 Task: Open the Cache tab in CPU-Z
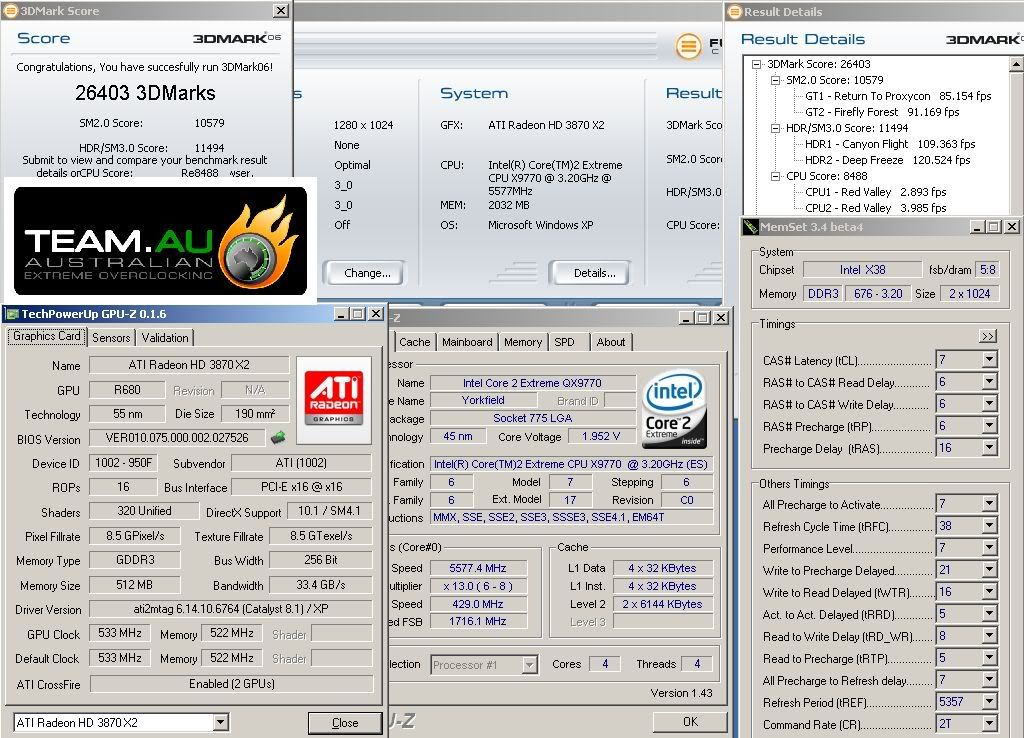(415, 342)
